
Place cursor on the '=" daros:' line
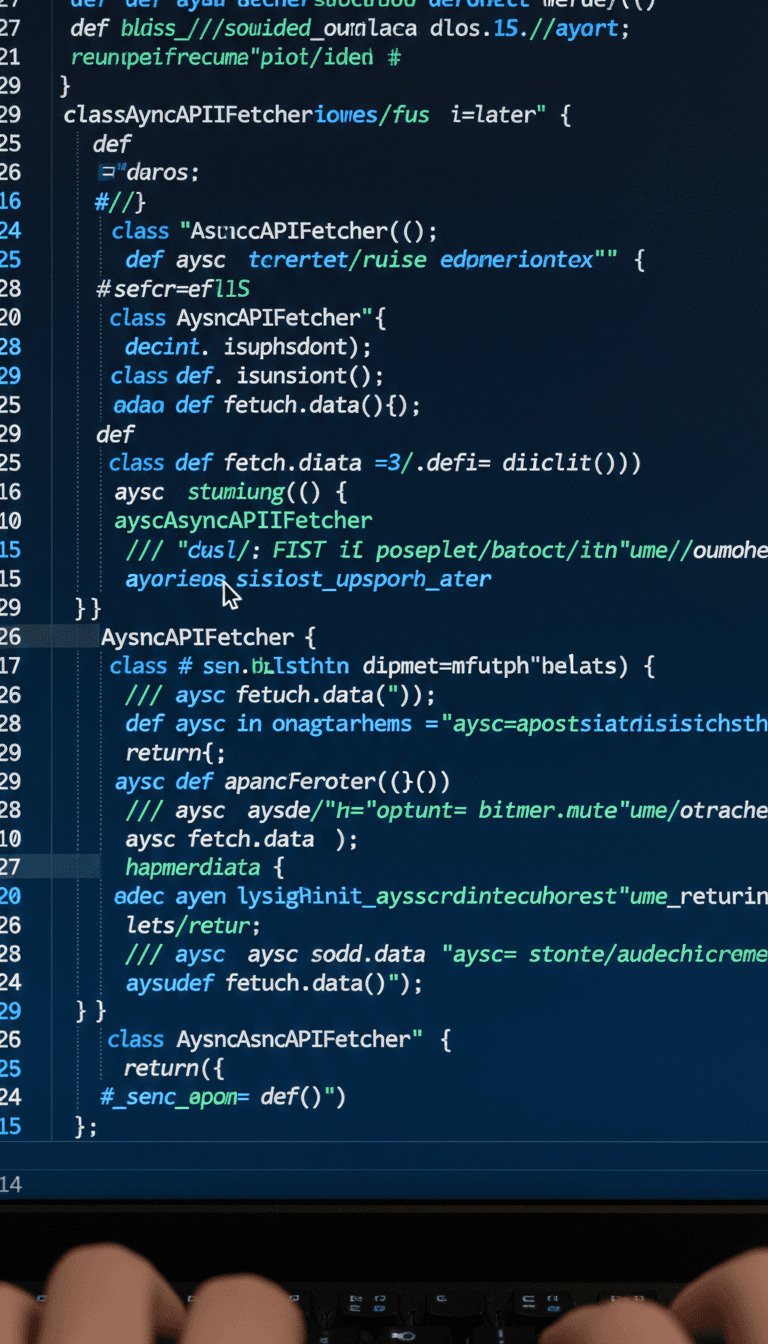148,173
